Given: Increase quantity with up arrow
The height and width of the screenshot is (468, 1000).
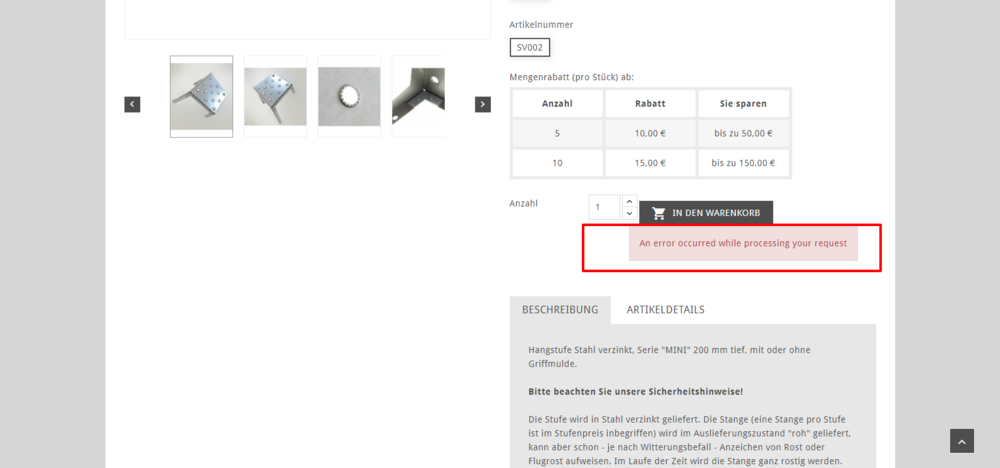Looking at the screenshot, I should pos(629,201).
